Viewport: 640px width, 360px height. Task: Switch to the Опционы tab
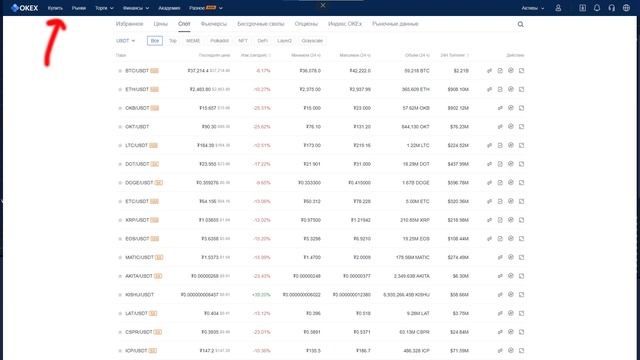click(x=306, y=24)
